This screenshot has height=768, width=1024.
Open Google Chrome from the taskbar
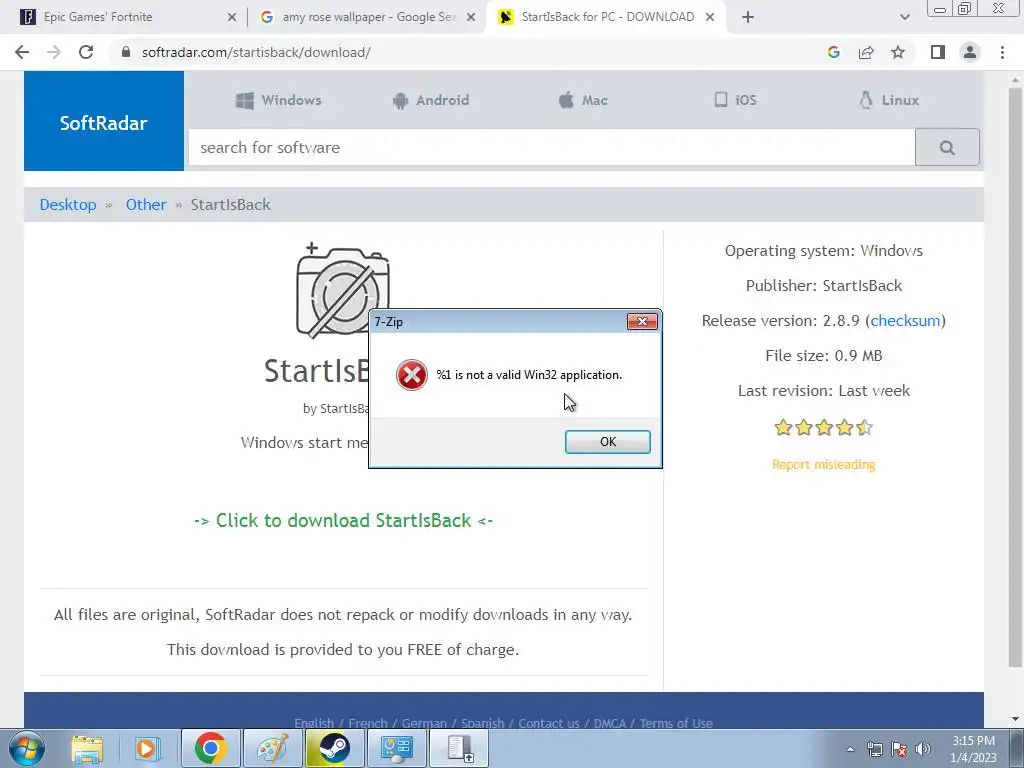210,748
